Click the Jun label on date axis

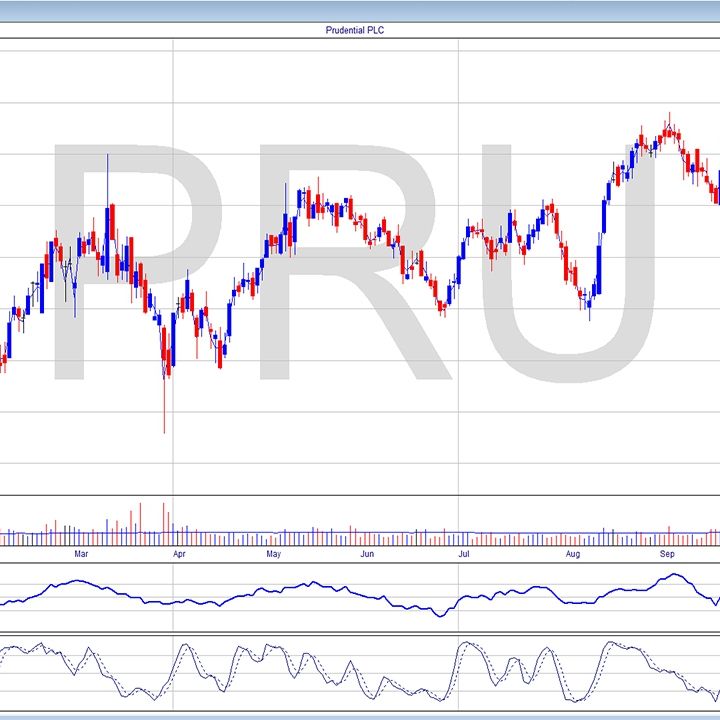[x=367, y=554]
